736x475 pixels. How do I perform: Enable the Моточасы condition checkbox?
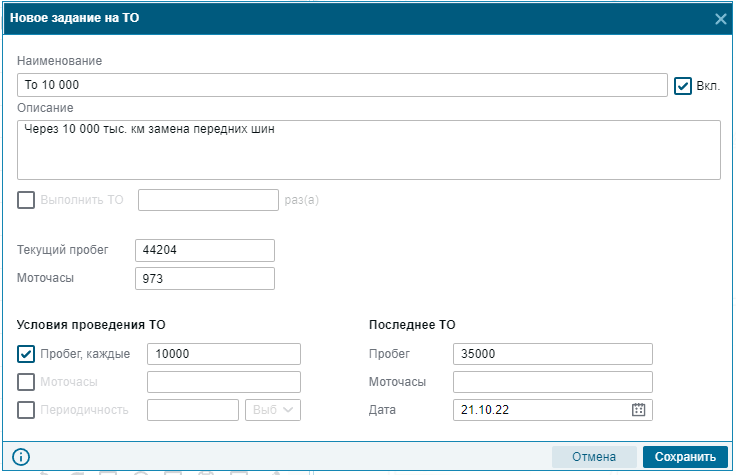[26, 382]
